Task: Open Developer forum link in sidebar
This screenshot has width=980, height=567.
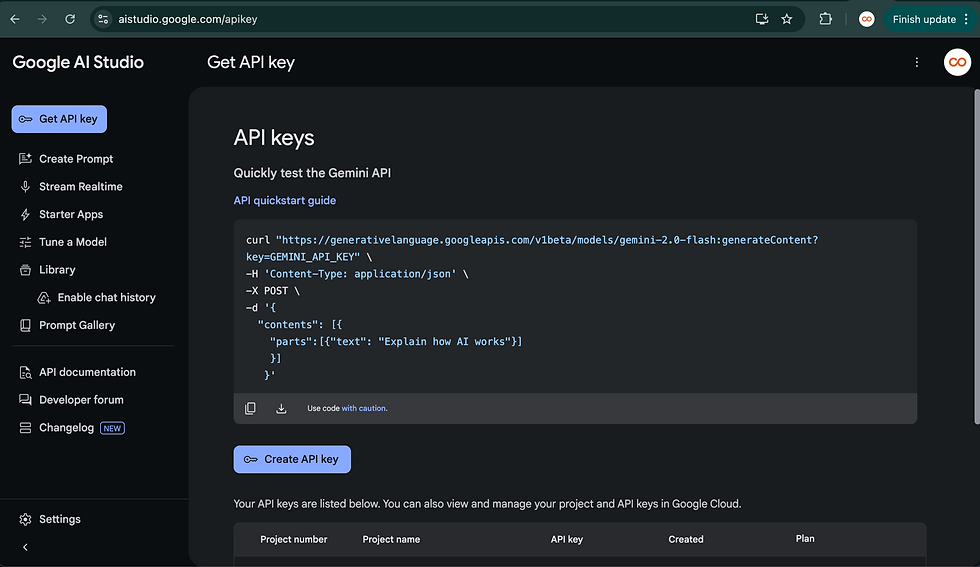Action: pyautogui.click(x=81, y=400)
